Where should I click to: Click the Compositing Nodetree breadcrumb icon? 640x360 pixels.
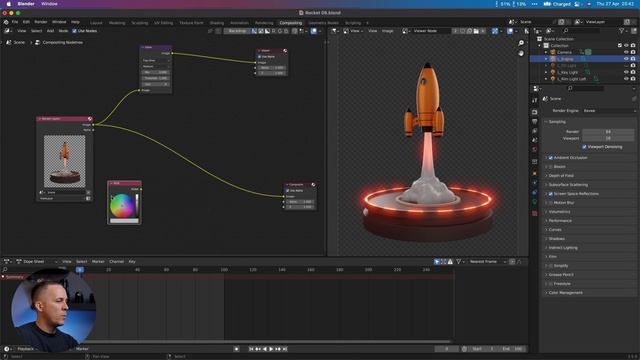click(x=38, y=42)
